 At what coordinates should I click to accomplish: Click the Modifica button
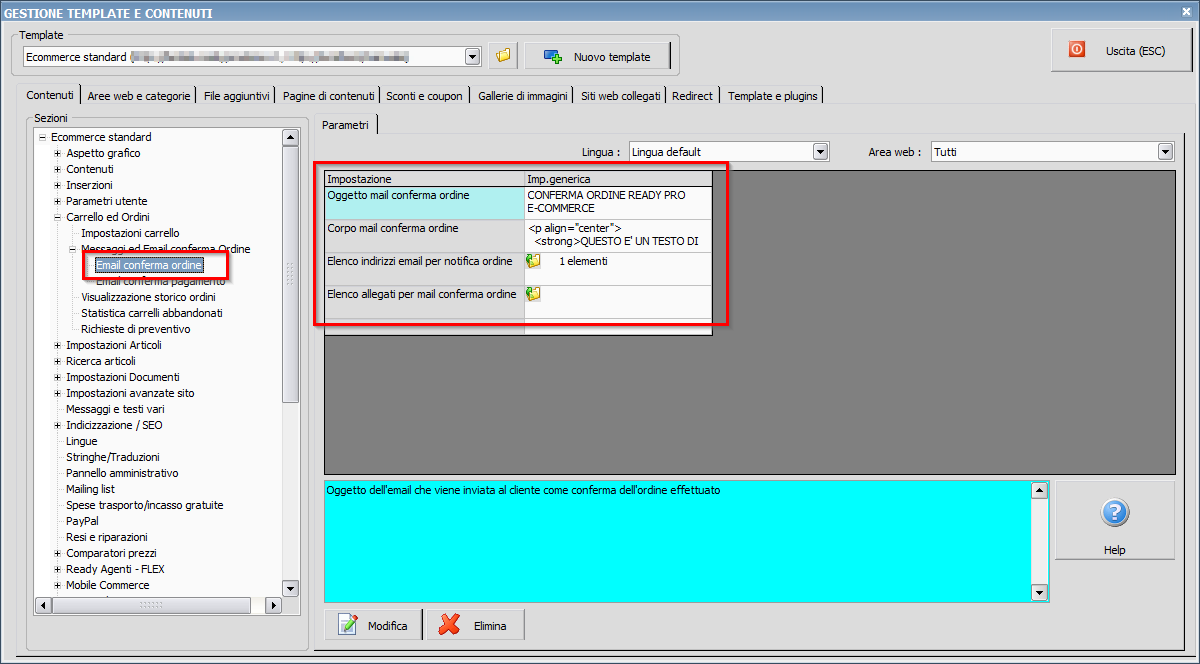coord(373,625)
